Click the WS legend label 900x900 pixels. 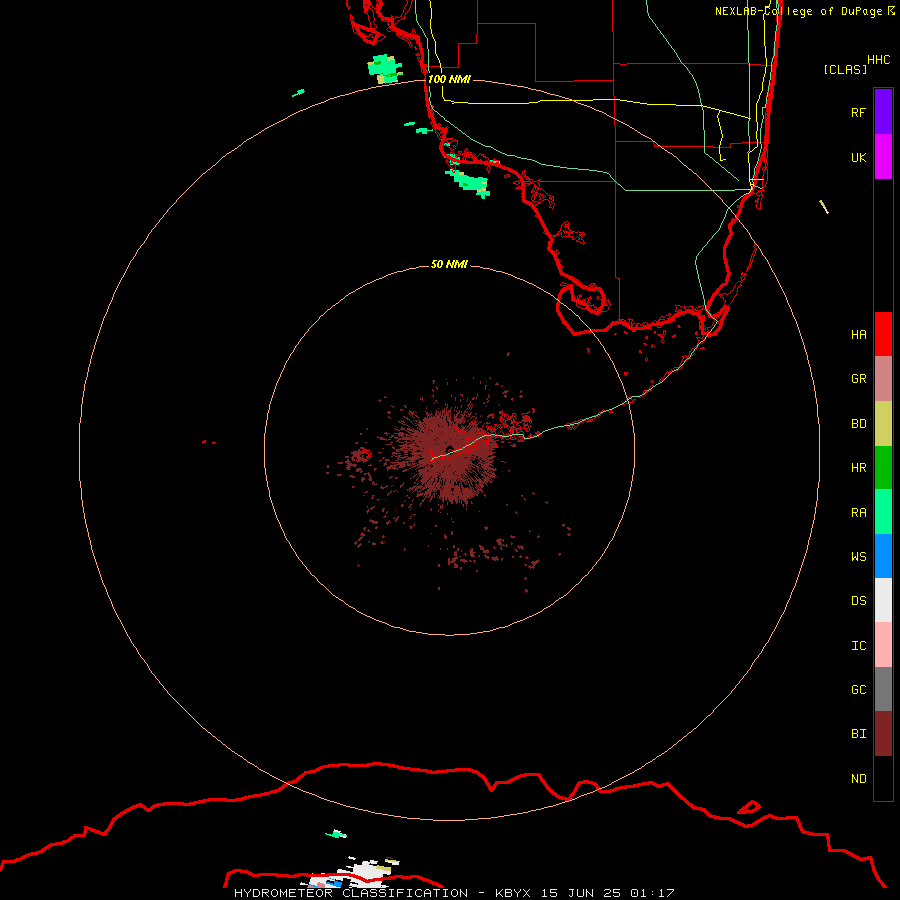click(x=858, y=557)
